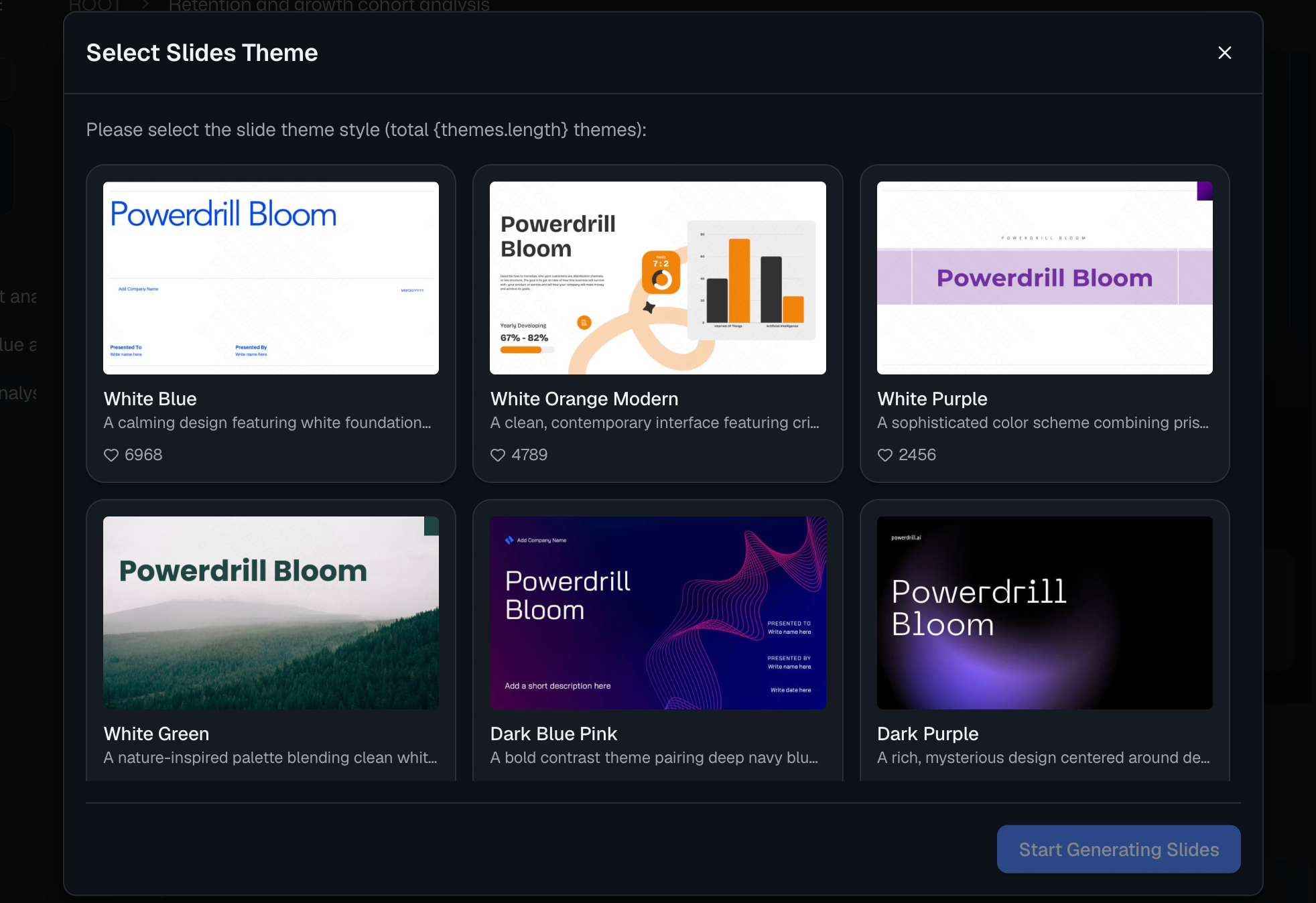Click the Dark Purple title text
The image size is (1316, 903).
927,734
